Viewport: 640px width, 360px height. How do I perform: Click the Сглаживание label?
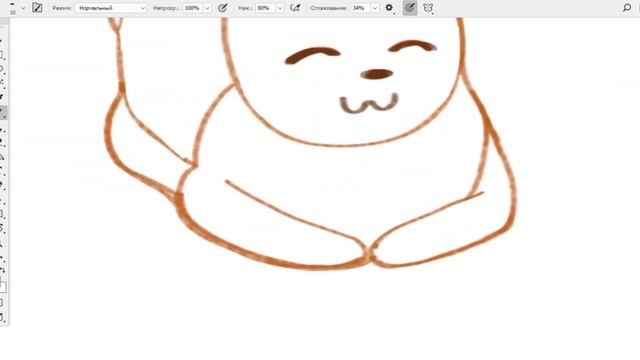[329, 8]
